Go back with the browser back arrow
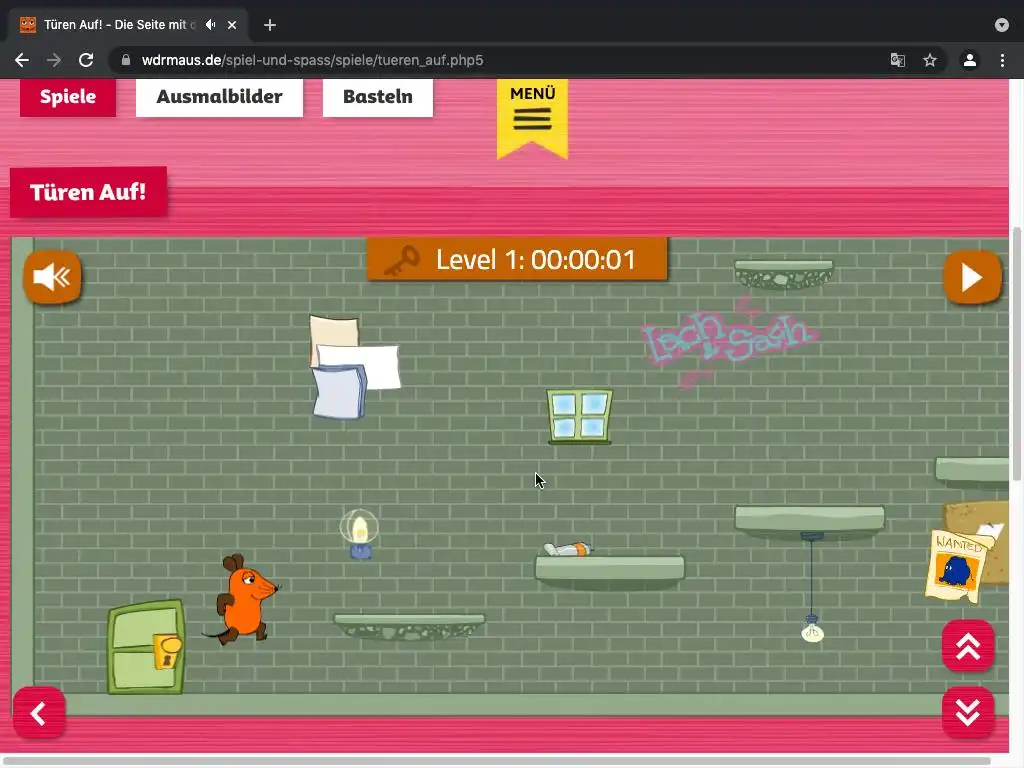Screen dimensions: 1024x768 [22, 60]
